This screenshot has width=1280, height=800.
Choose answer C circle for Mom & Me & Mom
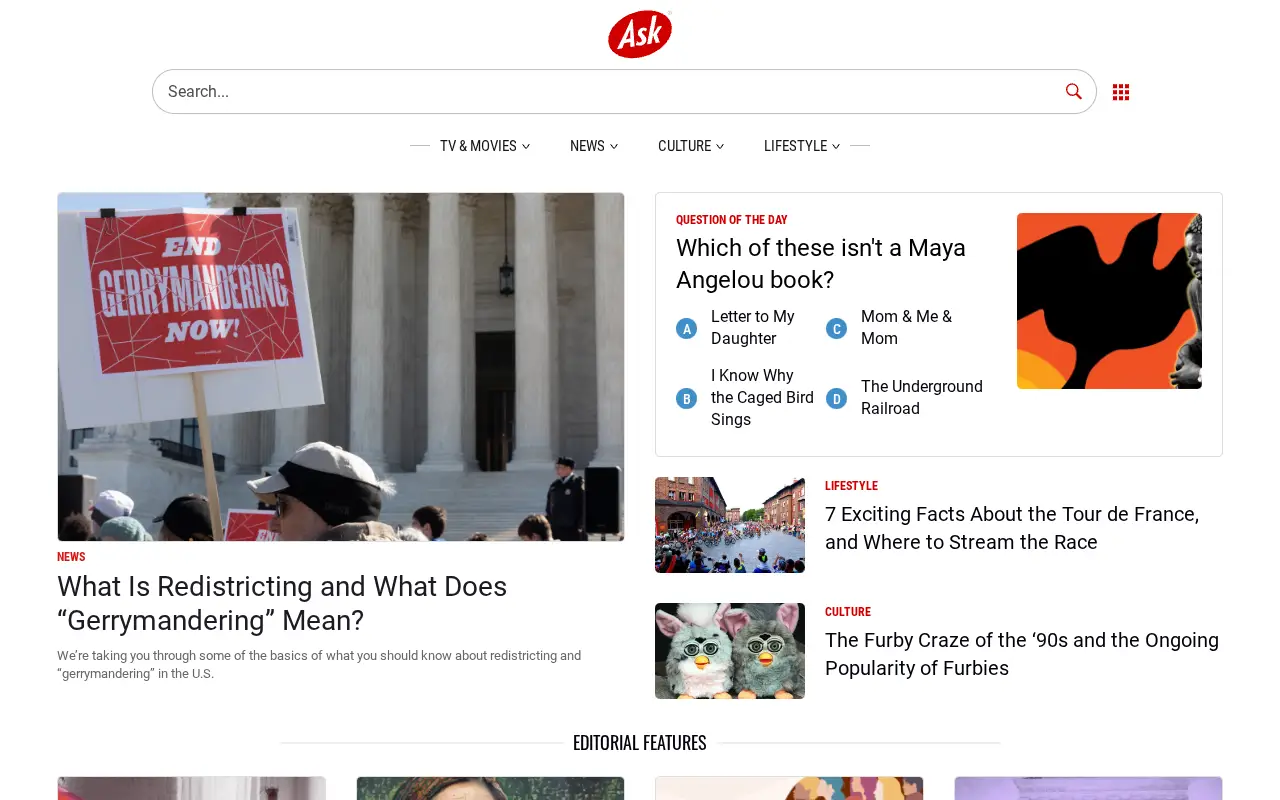click(x=836, y=328)
